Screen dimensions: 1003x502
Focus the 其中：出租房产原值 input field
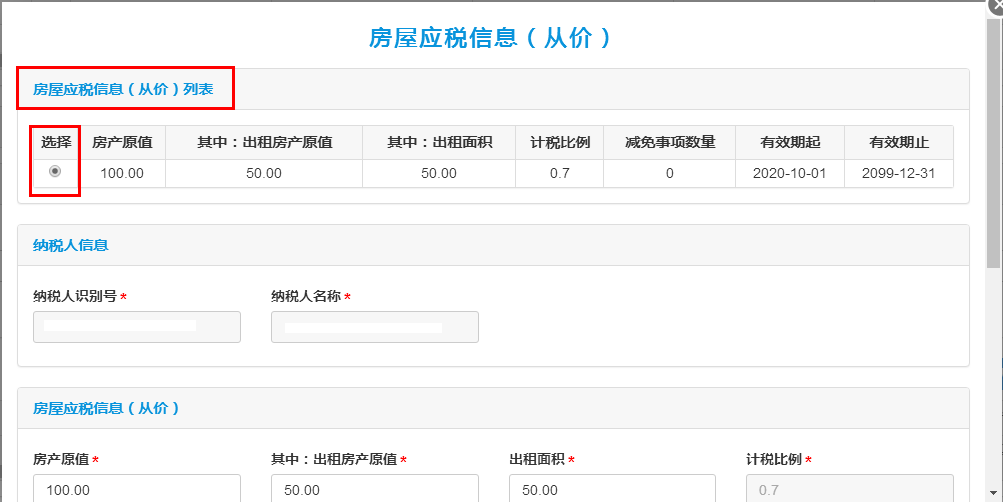coord(375,489)
